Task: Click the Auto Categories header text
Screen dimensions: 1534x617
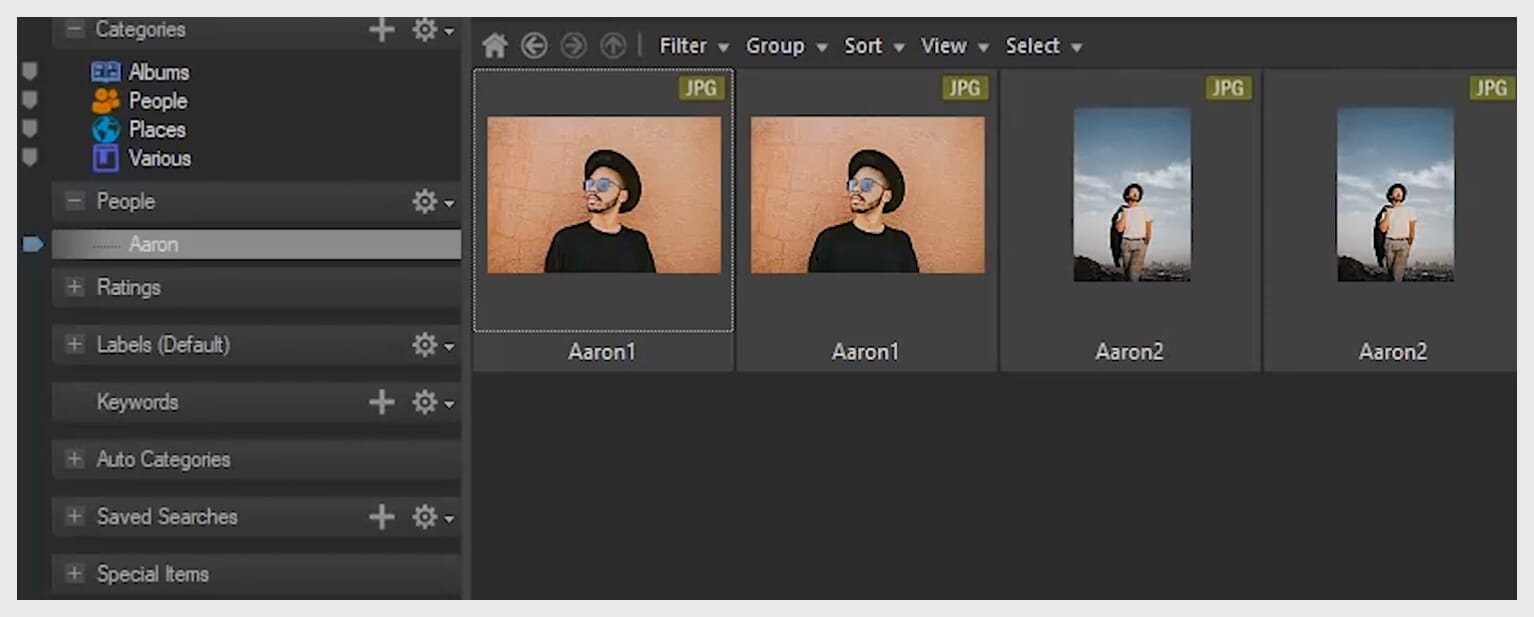Action: (163, 460)
